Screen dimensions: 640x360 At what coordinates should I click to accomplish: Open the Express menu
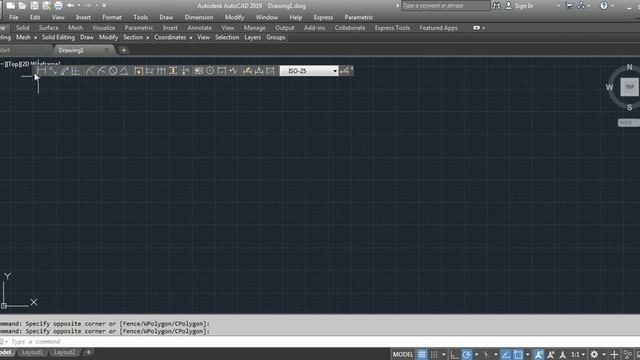pyautogui.click(x=323, y=18)
